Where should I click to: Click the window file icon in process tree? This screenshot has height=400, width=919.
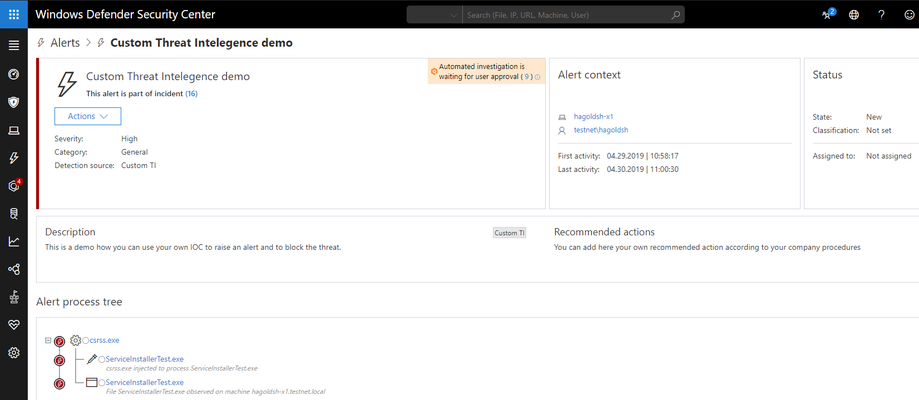[91, 382]
